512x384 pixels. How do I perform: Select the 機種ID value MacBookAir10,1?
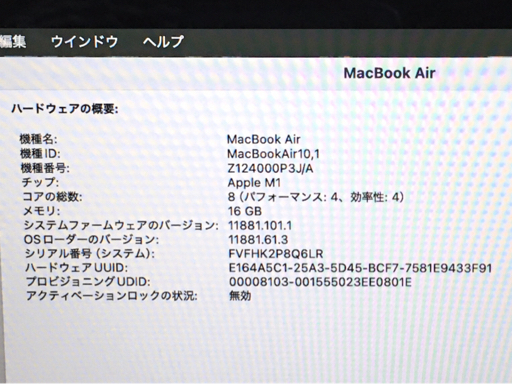273,154
